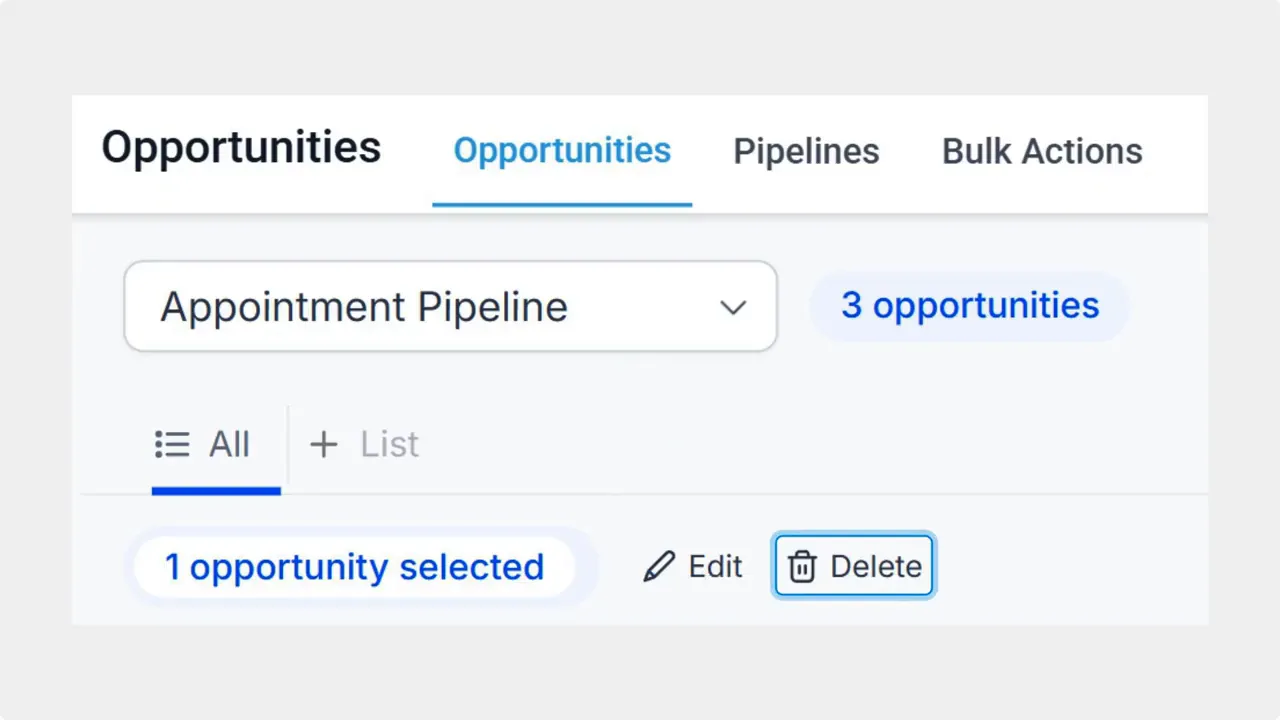Click the 3 opportunities count badge
Viewport: 1280px width, 720px height.
969,306
